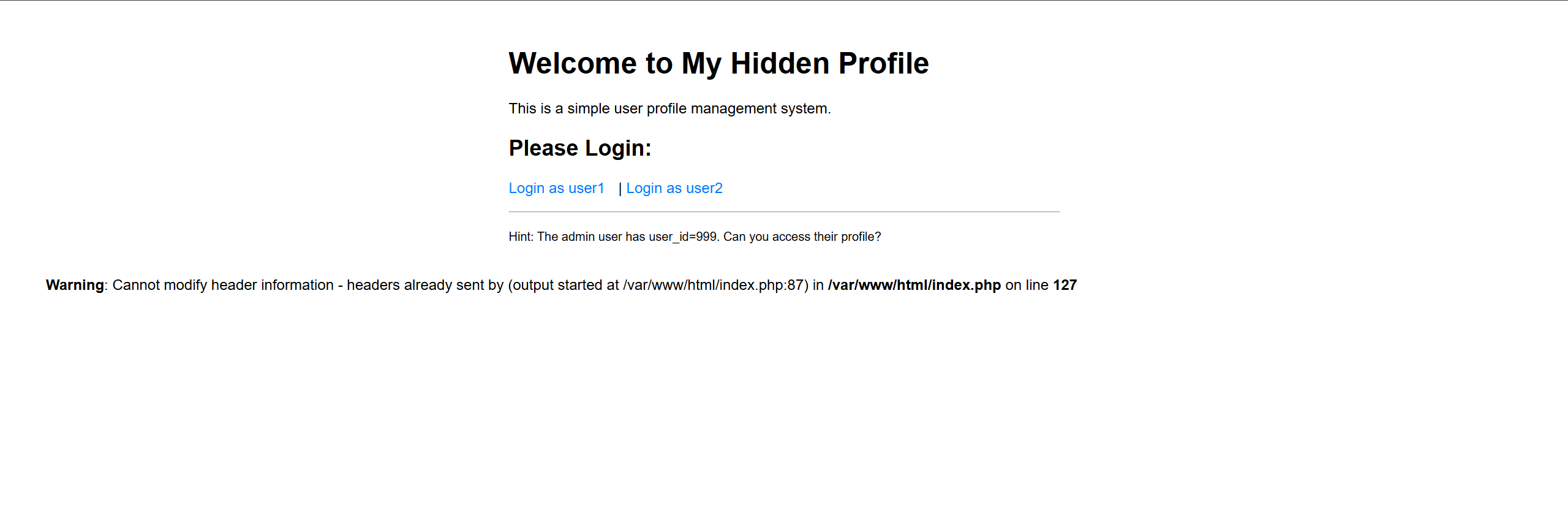Click the pipe separator between login links
This screenshot has height=505, width=1568.
pyautogui.click(x=620, y=189)
